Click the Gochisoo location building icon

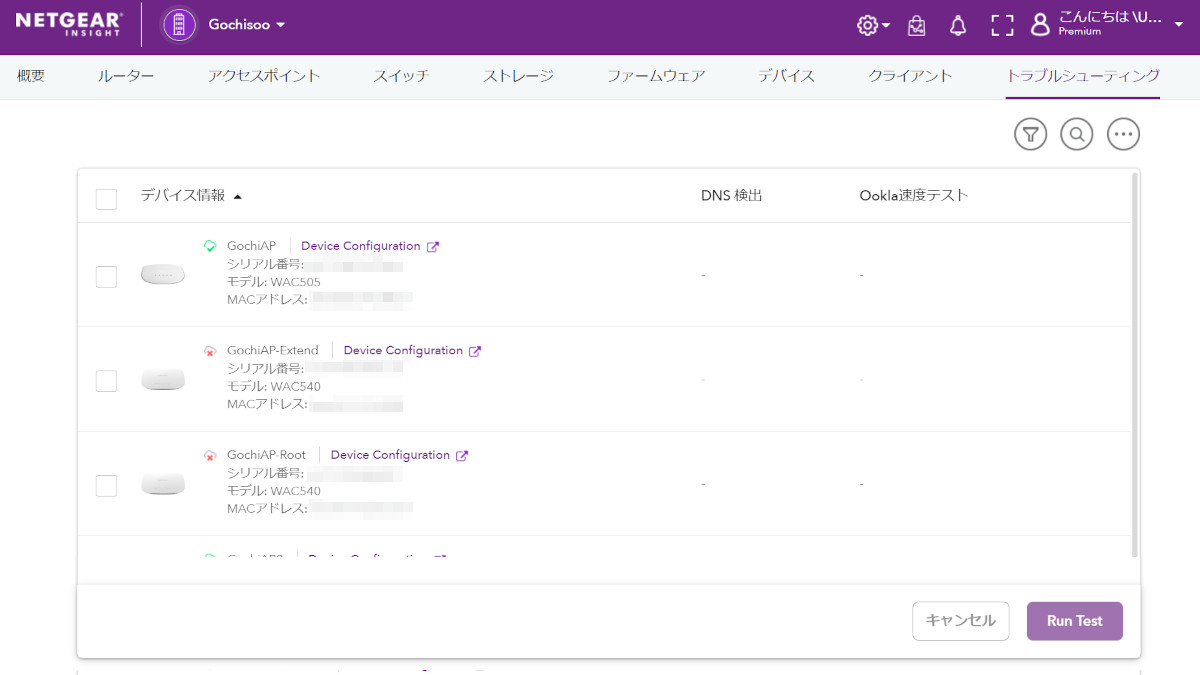[180, 25]
